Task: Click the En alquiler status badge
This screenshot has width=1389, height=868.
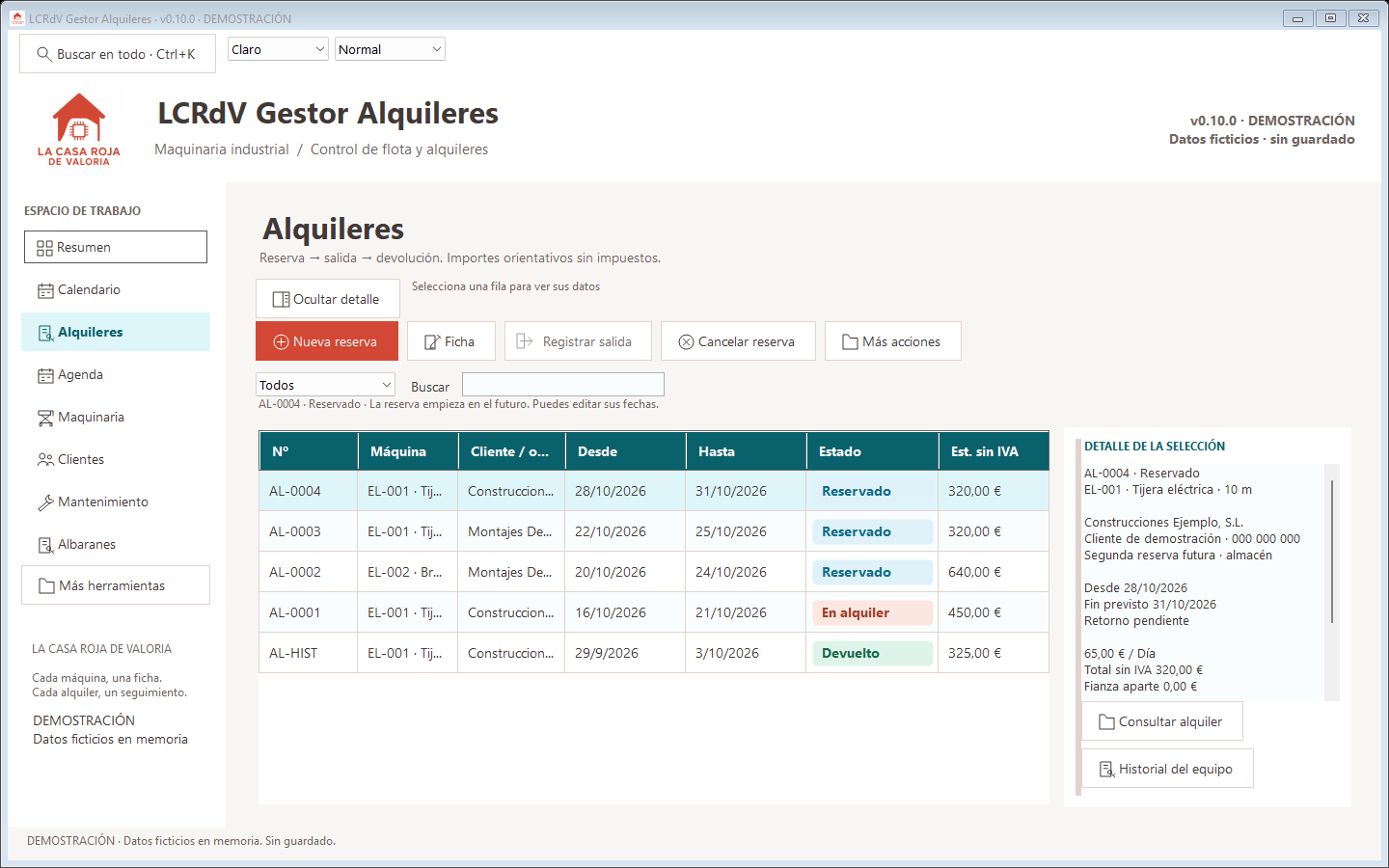Action: click(x=872, y=612)
